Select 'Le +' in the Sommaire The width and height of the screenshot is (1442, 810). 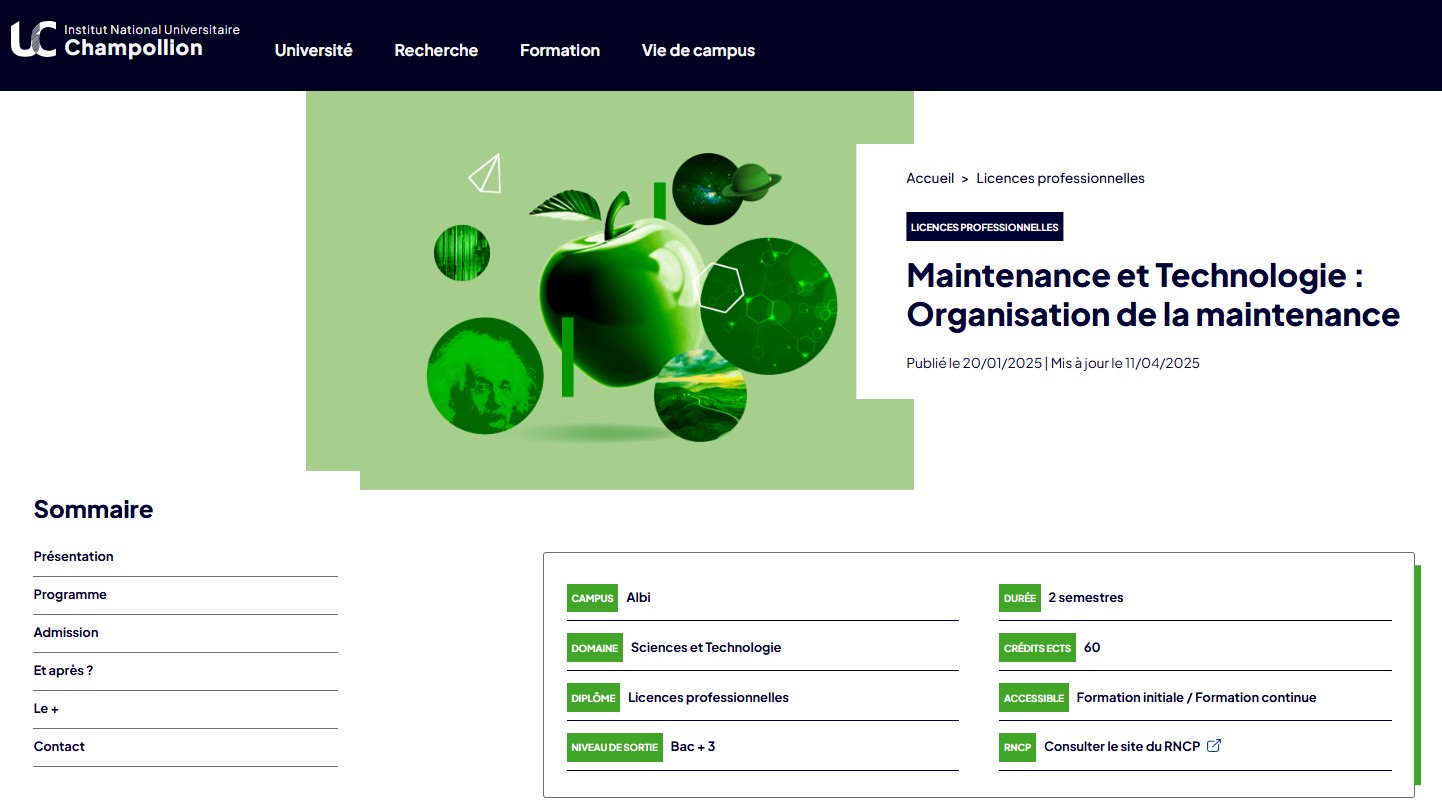tap(46, 709)
